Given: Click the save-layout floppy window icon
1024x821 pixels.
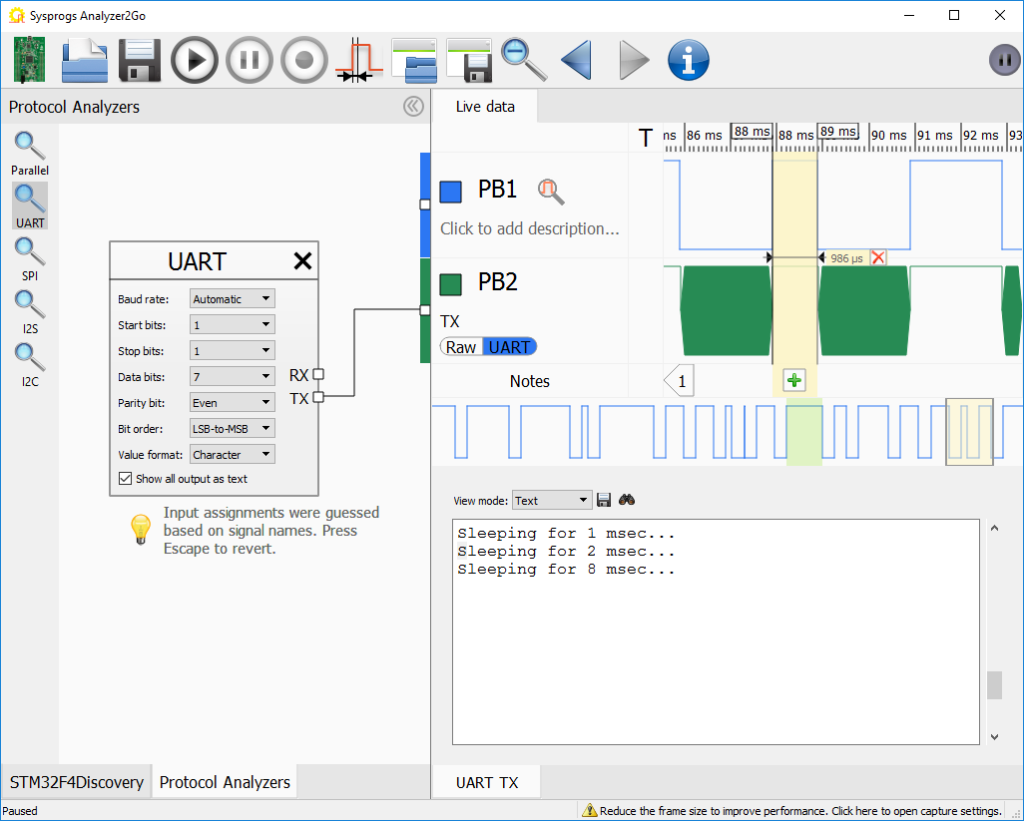Looking at the screenshot, I should click(x=469, y=60).
